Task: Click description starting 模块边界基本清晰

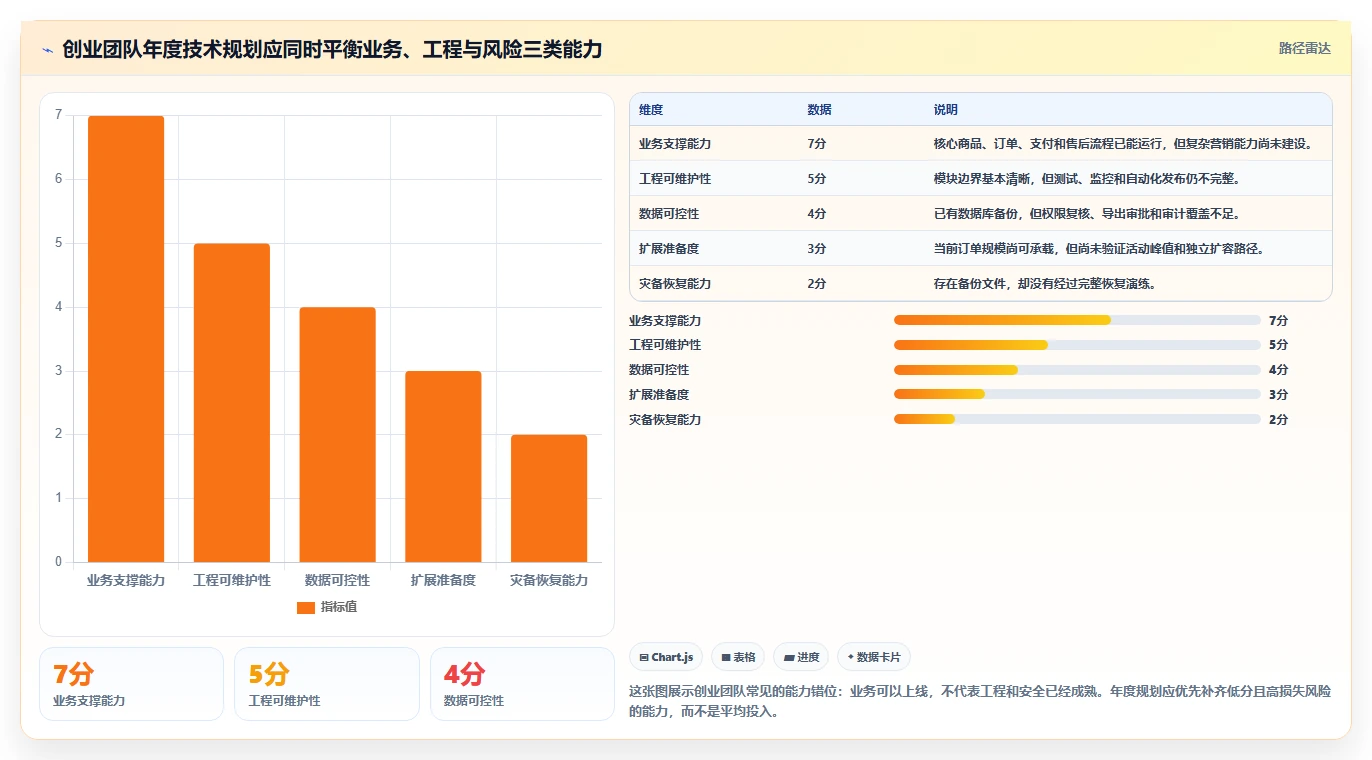Action: click(x=1087, y=179)
